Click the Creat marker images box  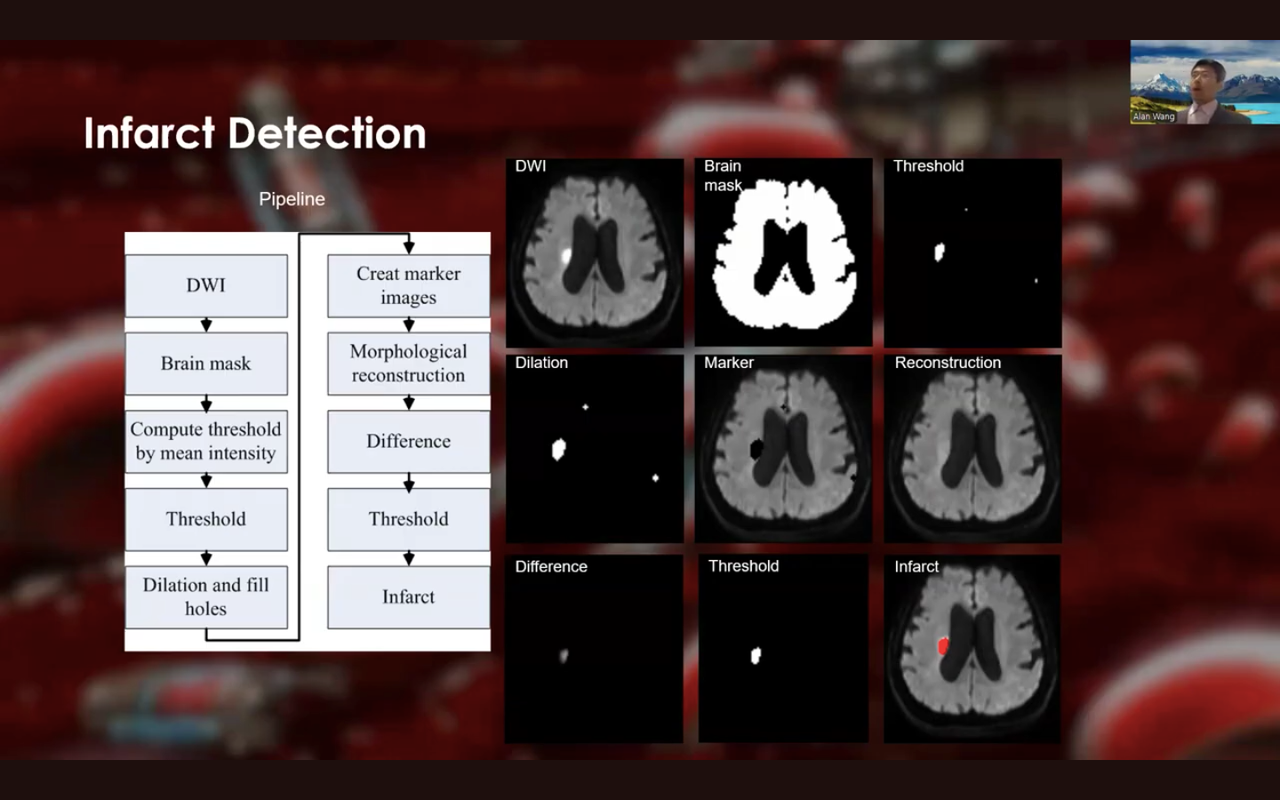pyautogui.click(x=408, y=285)
